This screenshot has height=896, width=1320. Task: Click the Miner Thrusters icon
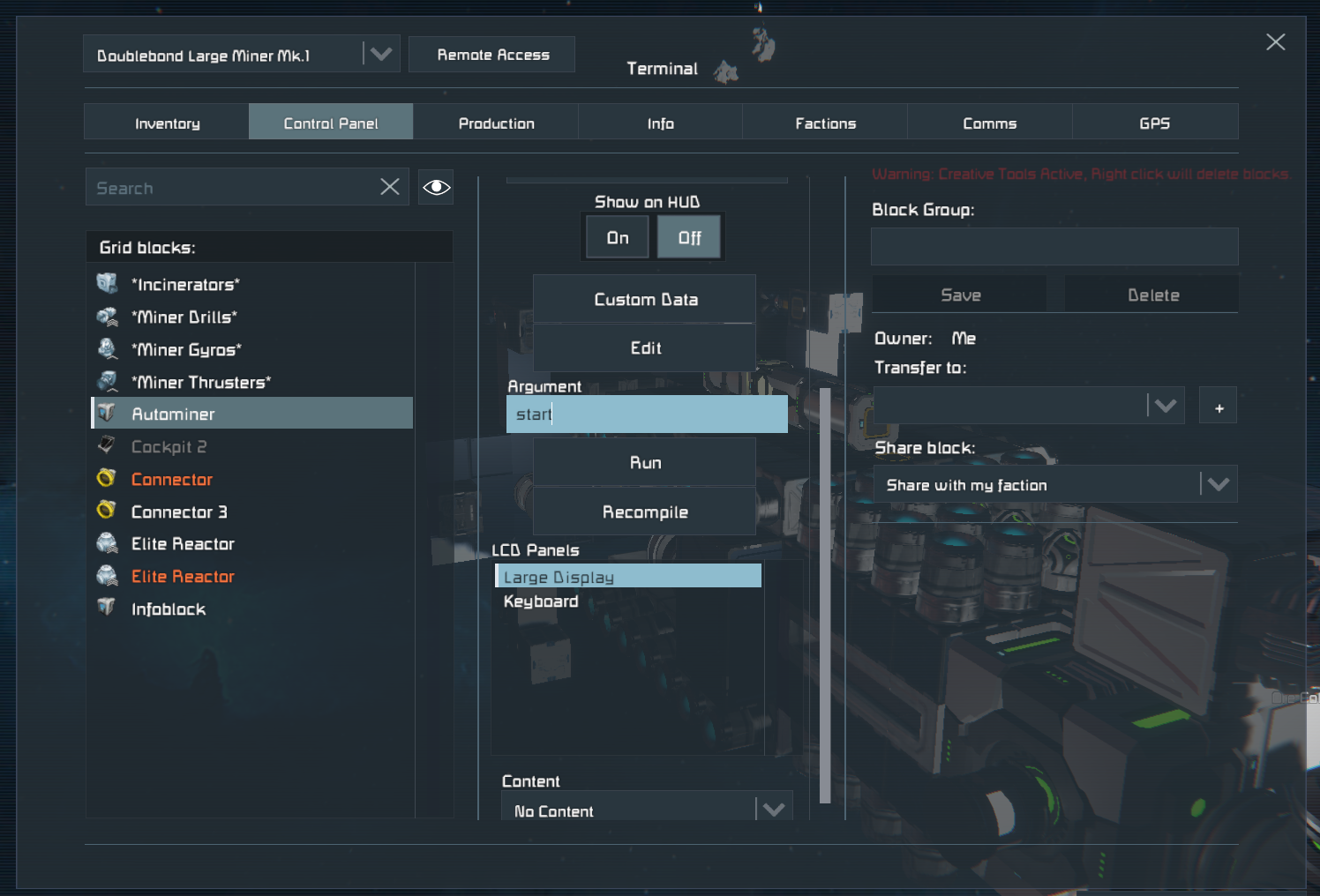click(x=108, y=382)
